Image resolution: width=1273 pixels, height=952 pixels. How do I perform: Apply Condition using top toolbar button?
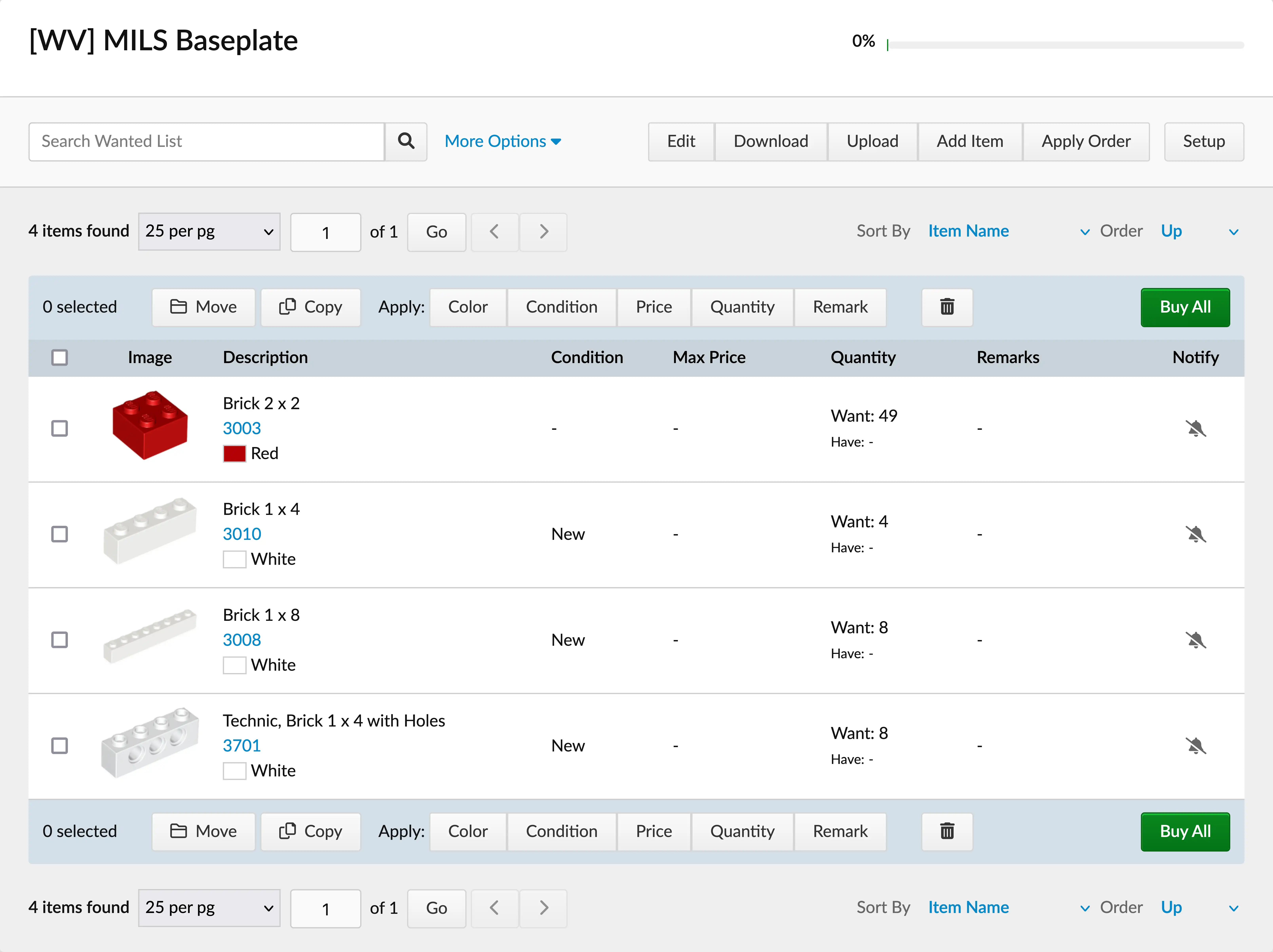[562, 307]
